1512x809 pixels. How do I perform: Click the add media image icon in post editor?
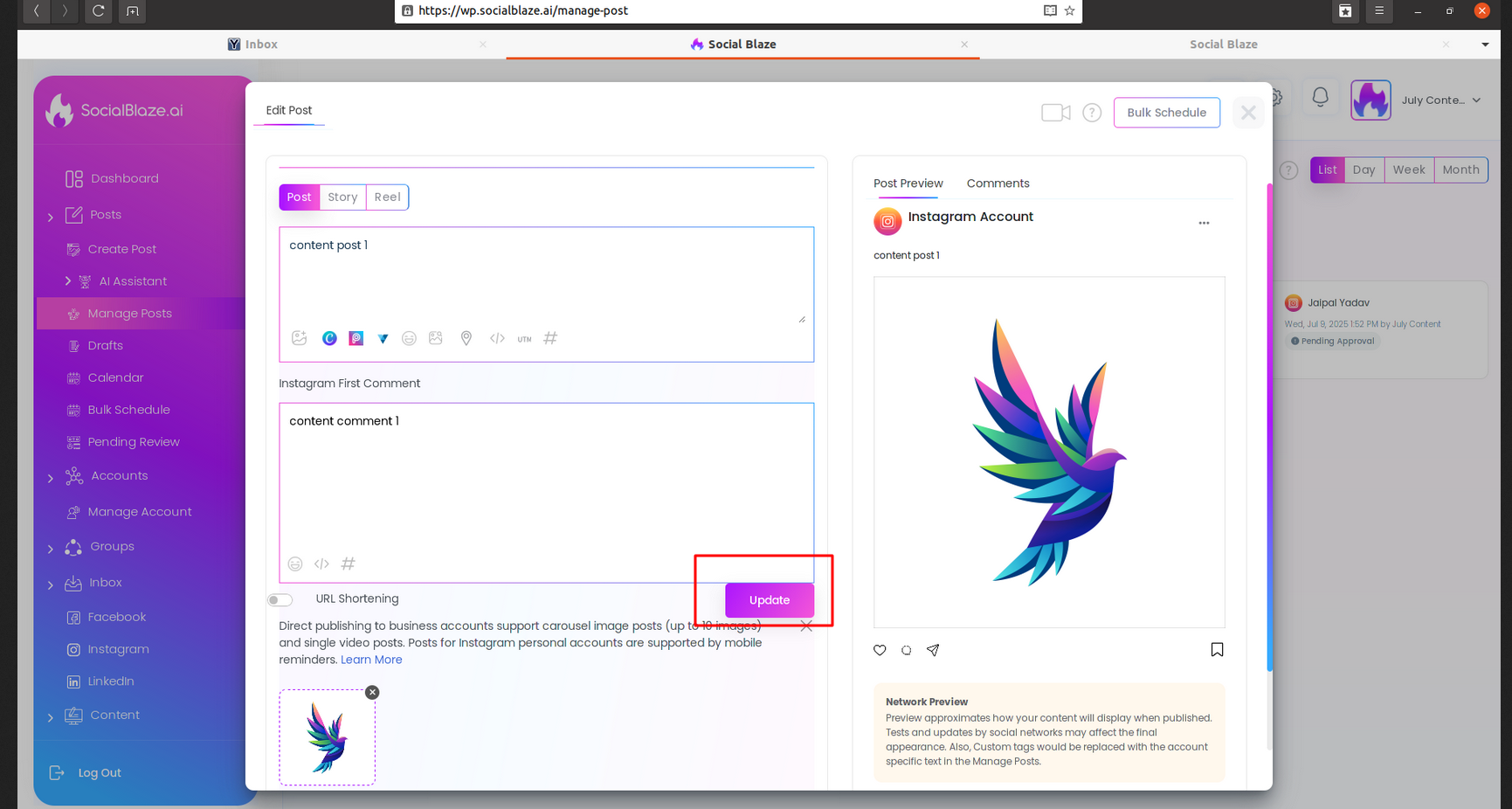[300, 338]
